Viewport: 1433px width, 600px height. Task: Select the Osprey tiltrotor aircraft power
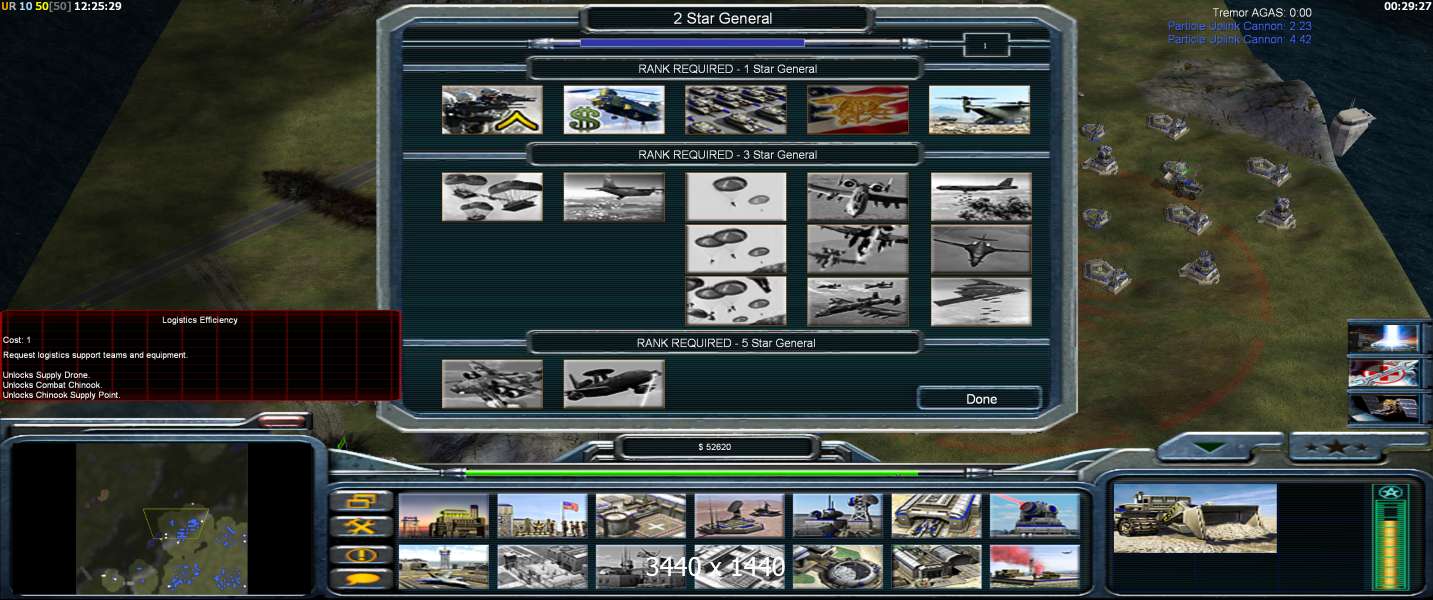tap(979, 110)
